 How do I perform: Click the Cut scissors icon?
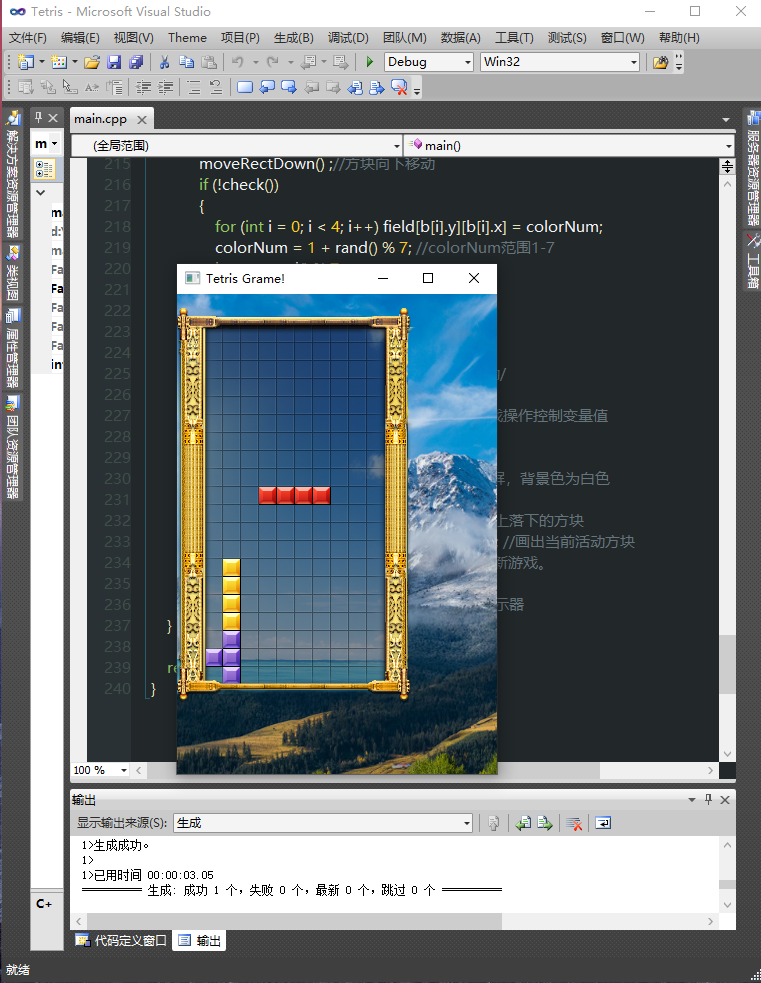click(x=164, y=62)
